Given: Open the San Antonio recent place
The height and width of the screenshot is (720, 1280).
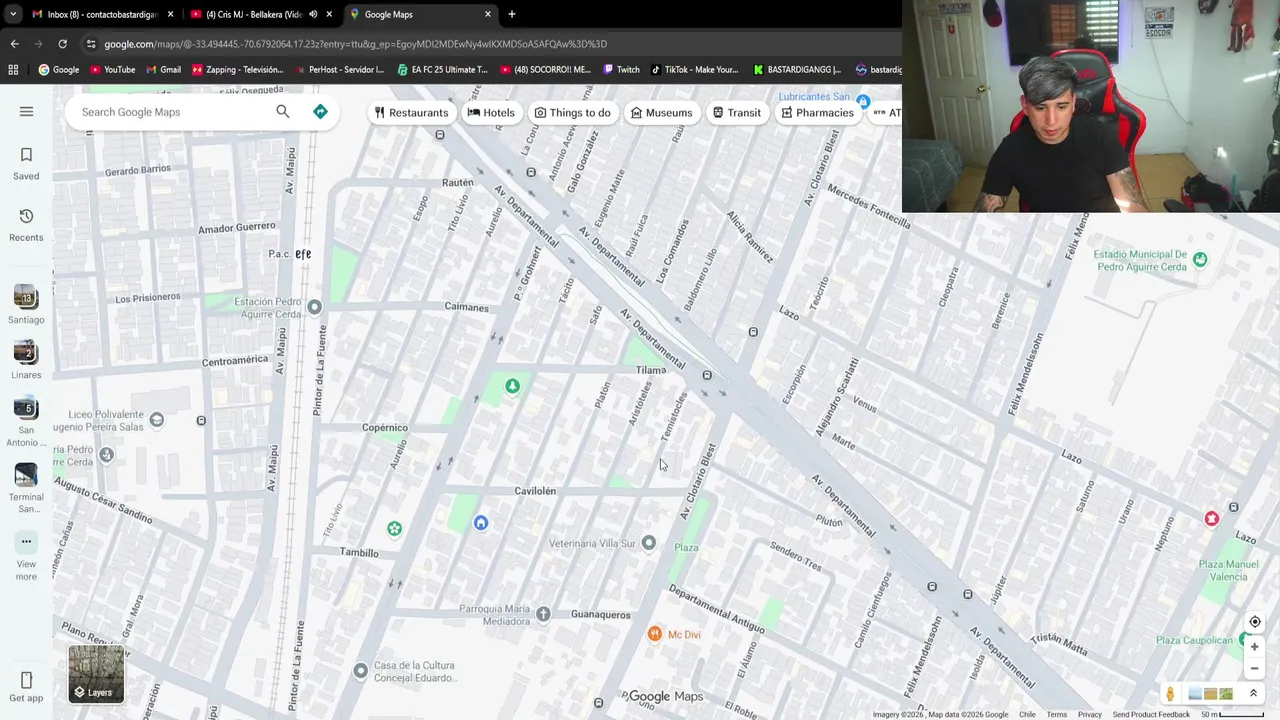Looking at the screenshot, I should 26,421.
